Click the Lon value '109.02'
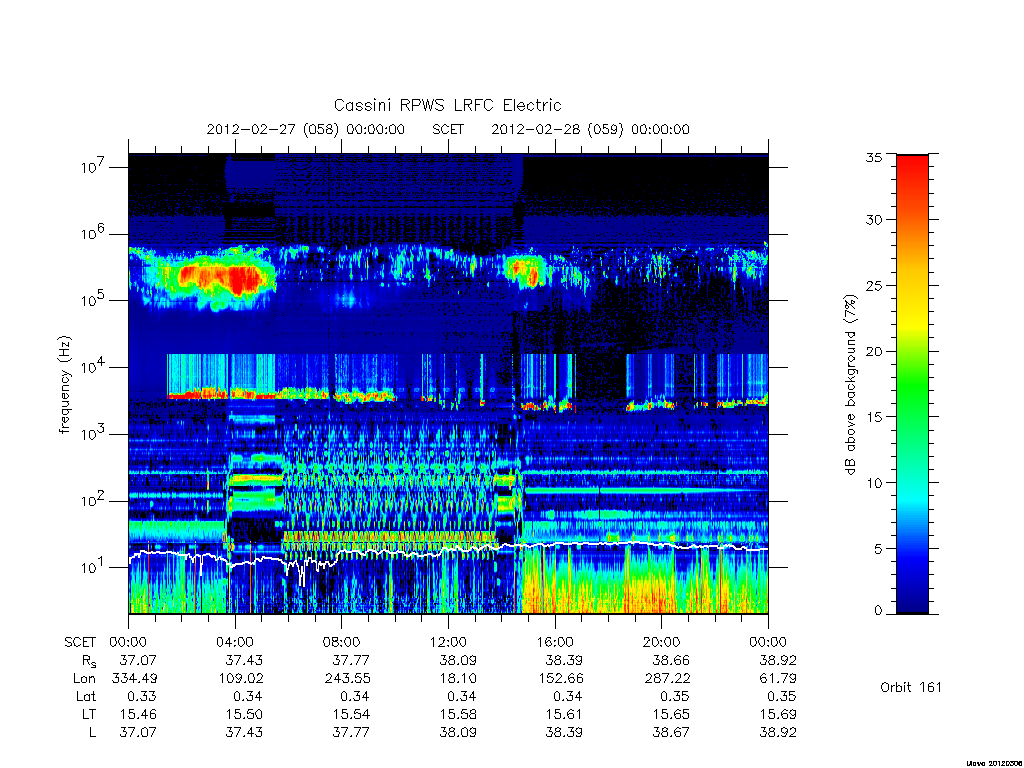Image resolution: width=1024 pixels, height=768 pixels. click(240, 679)
